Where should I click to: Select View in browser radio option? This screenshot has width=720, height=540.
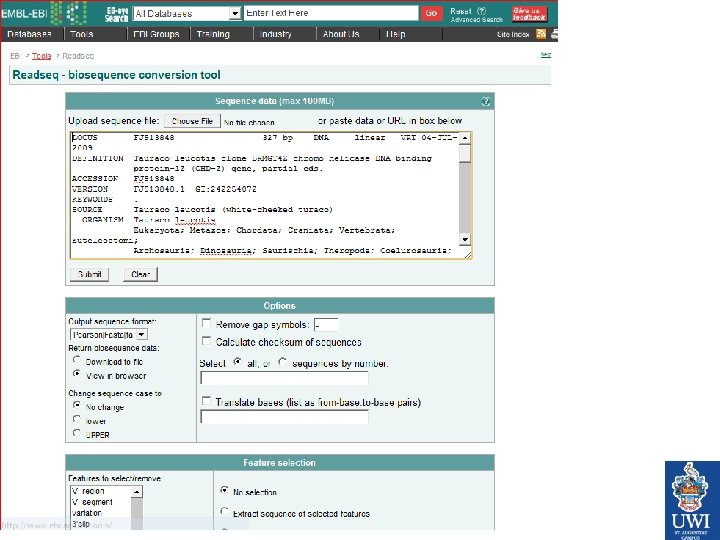coord(77,374)
